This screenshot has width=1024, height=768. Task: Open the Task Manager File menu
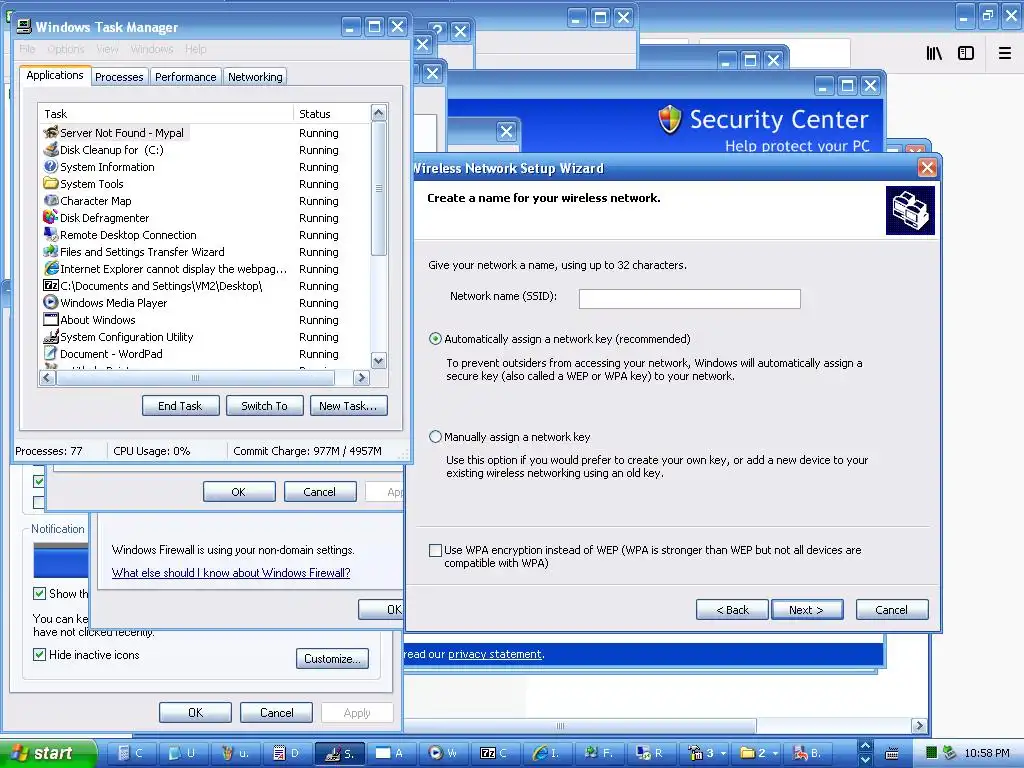tap(27, 49)
